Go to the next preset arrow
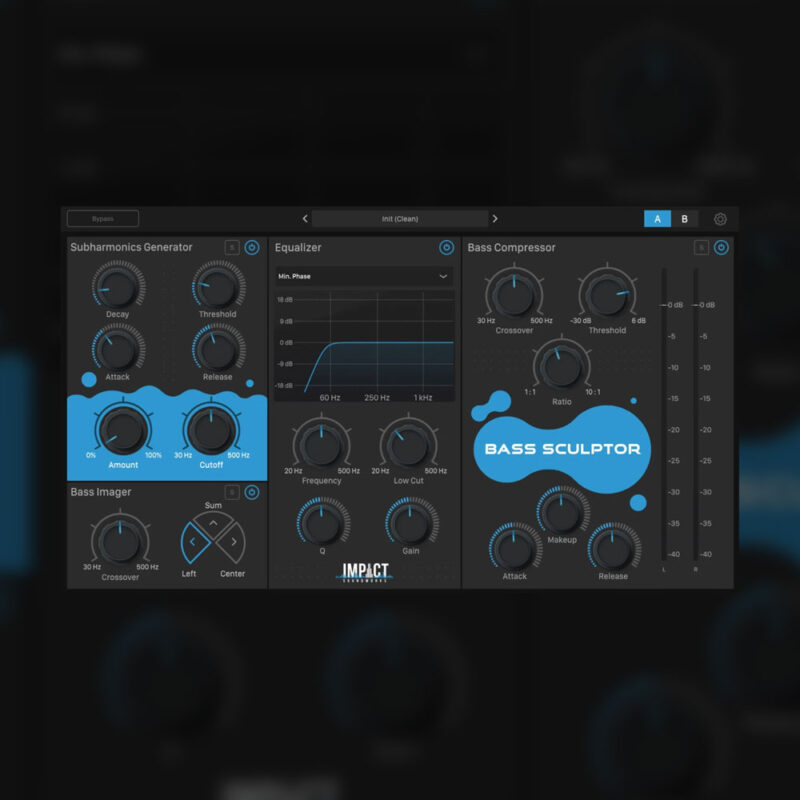Screen dimensions: 800x800 tap(495, 218)
